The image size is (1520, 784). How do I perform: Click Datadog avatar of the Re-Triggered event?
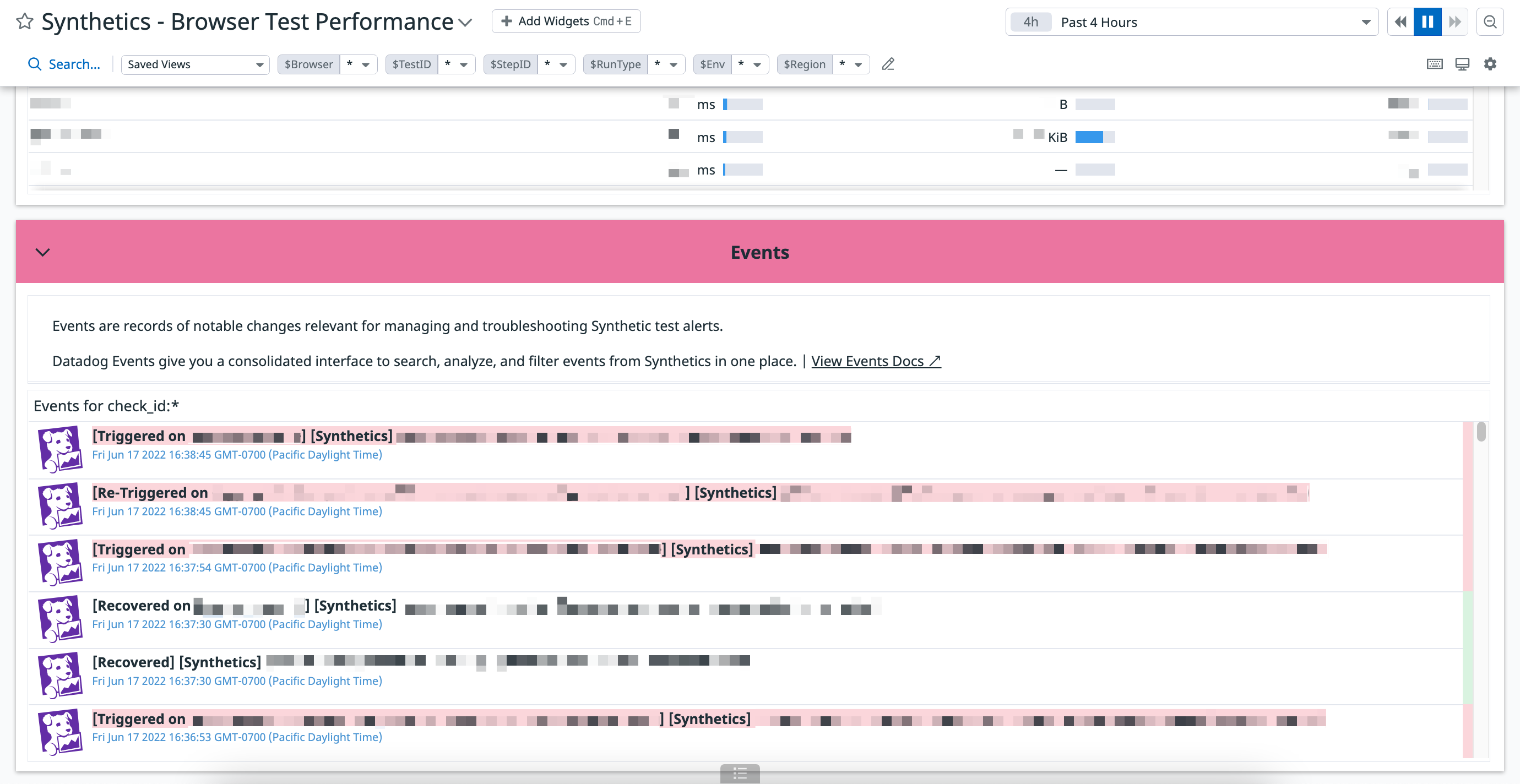[59, 505]
